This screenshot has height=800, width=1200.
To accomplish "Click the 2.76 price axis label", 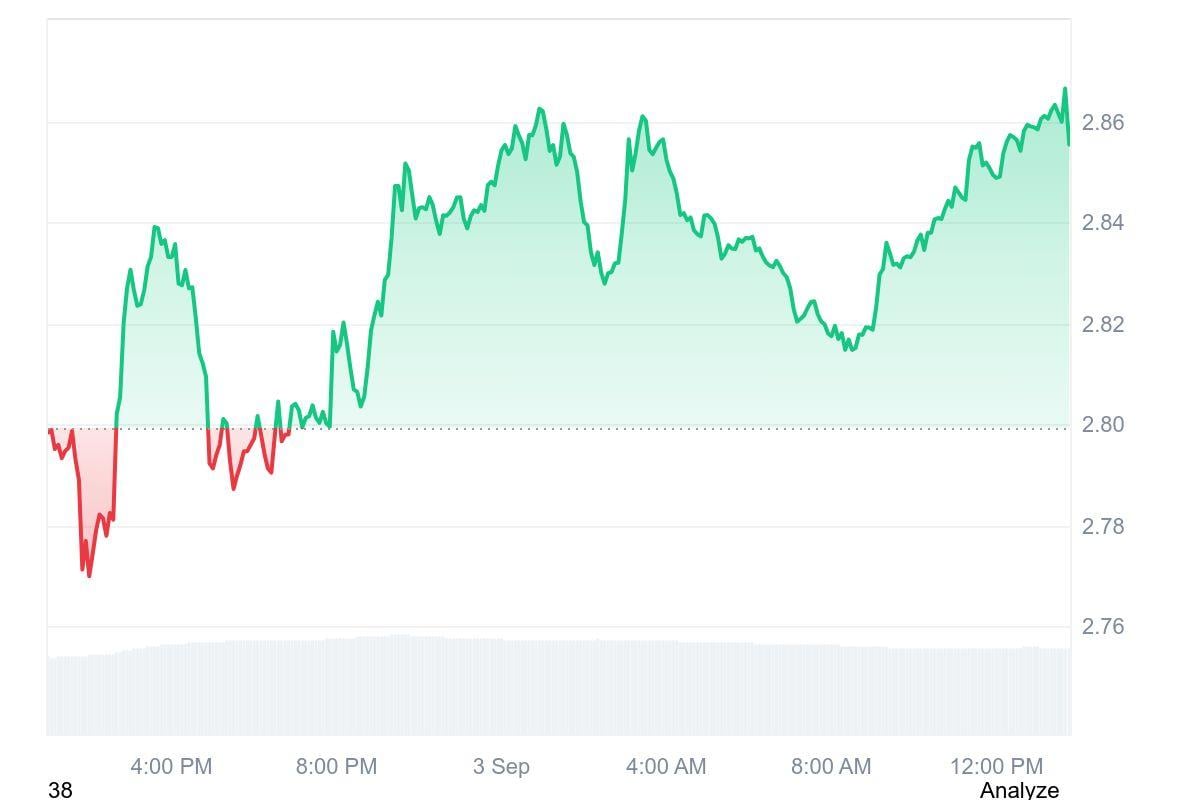I will pyautogui.click(x=1103, y=627).
